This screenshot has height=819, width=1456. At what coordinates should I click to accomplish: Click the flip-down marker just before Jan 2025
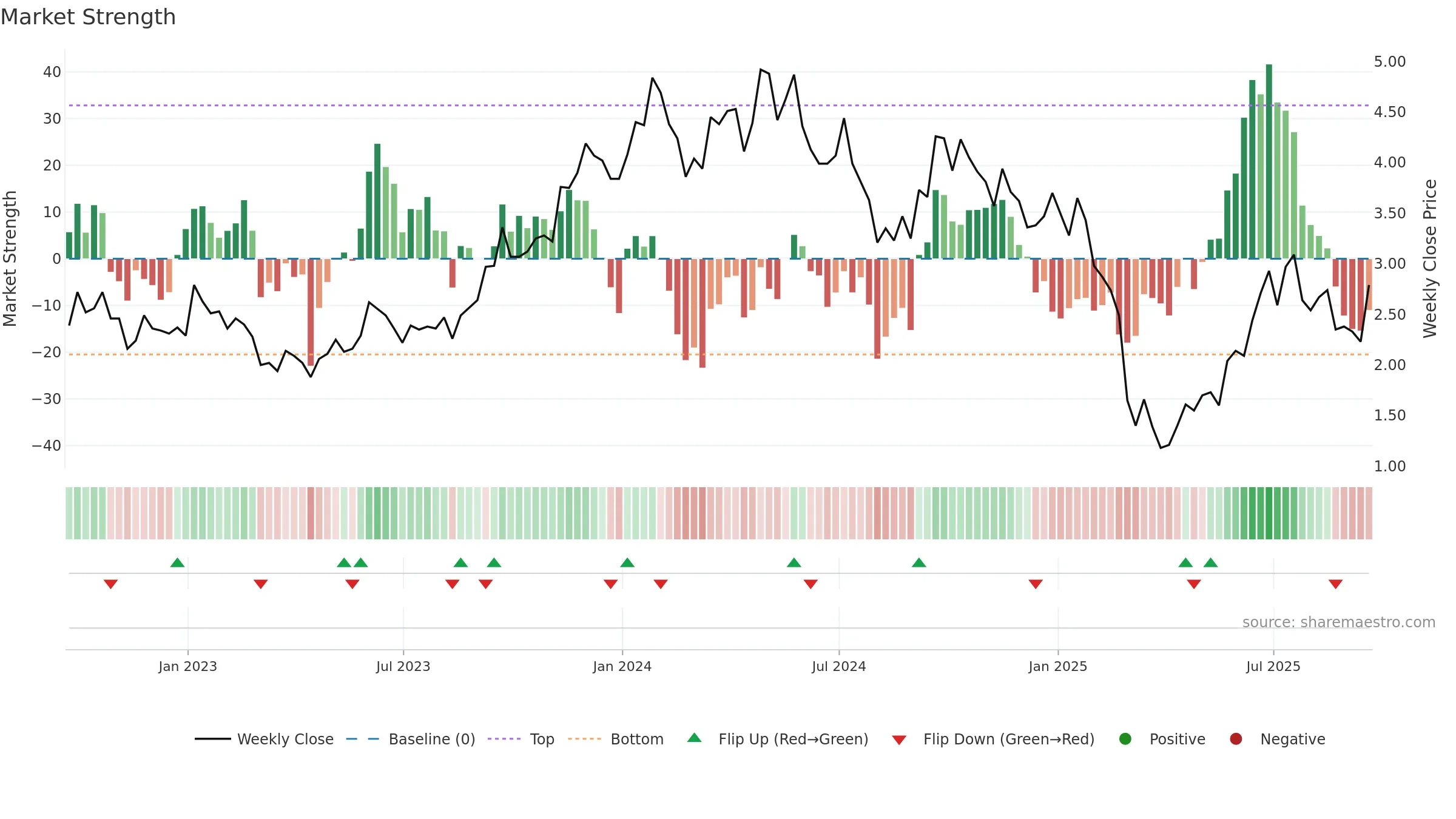(x=1036, y=584)
